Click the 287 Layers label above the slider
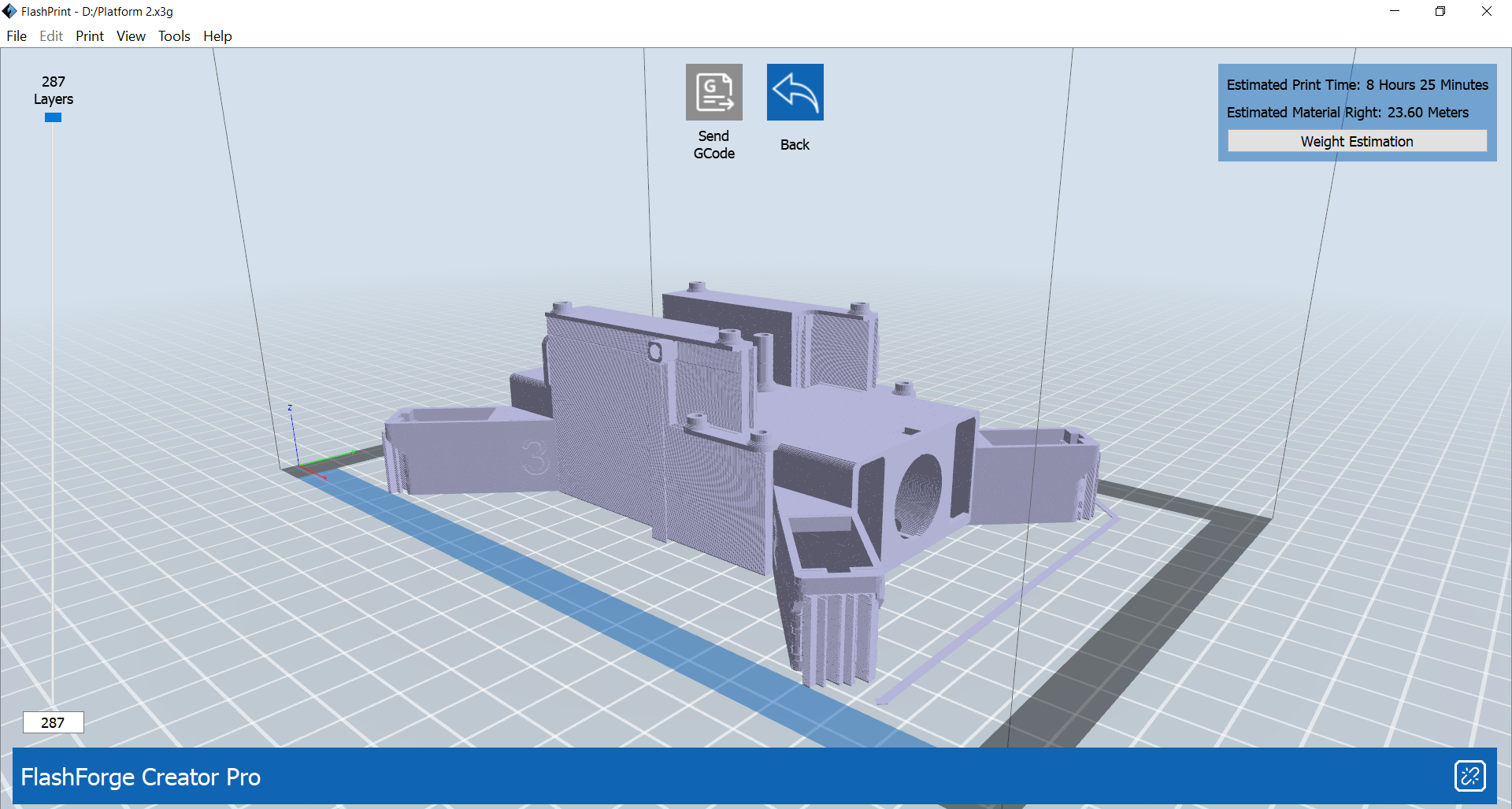This screenshot has height=809, width=1512. 53,91
